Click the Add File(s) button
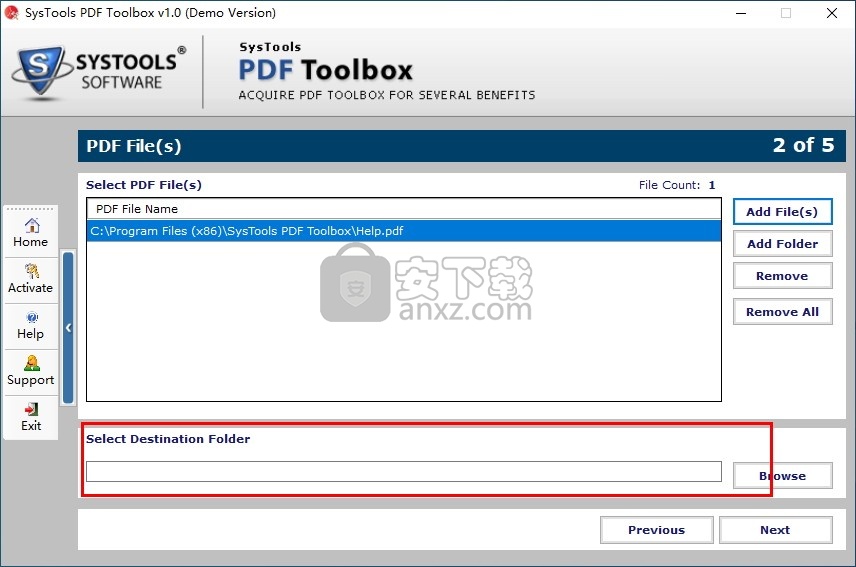Image resolution: width=856 pixels, height=567 pixels. 782,212
